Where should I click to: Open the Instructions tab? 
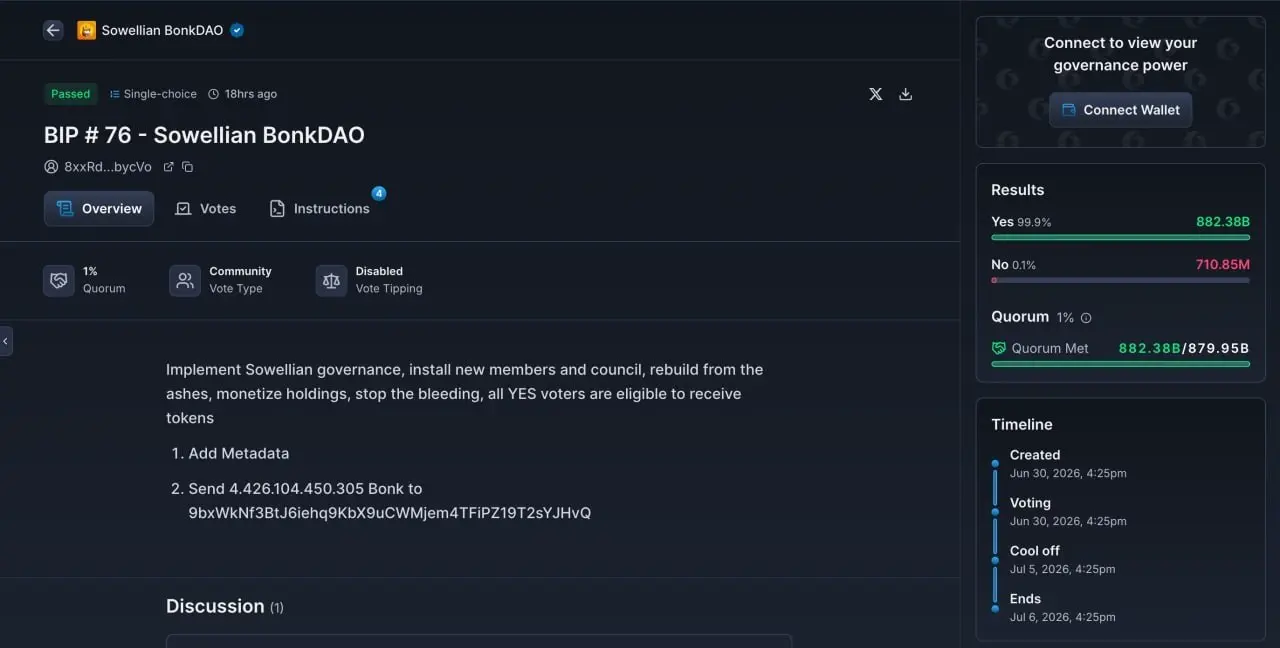point(320,209)
